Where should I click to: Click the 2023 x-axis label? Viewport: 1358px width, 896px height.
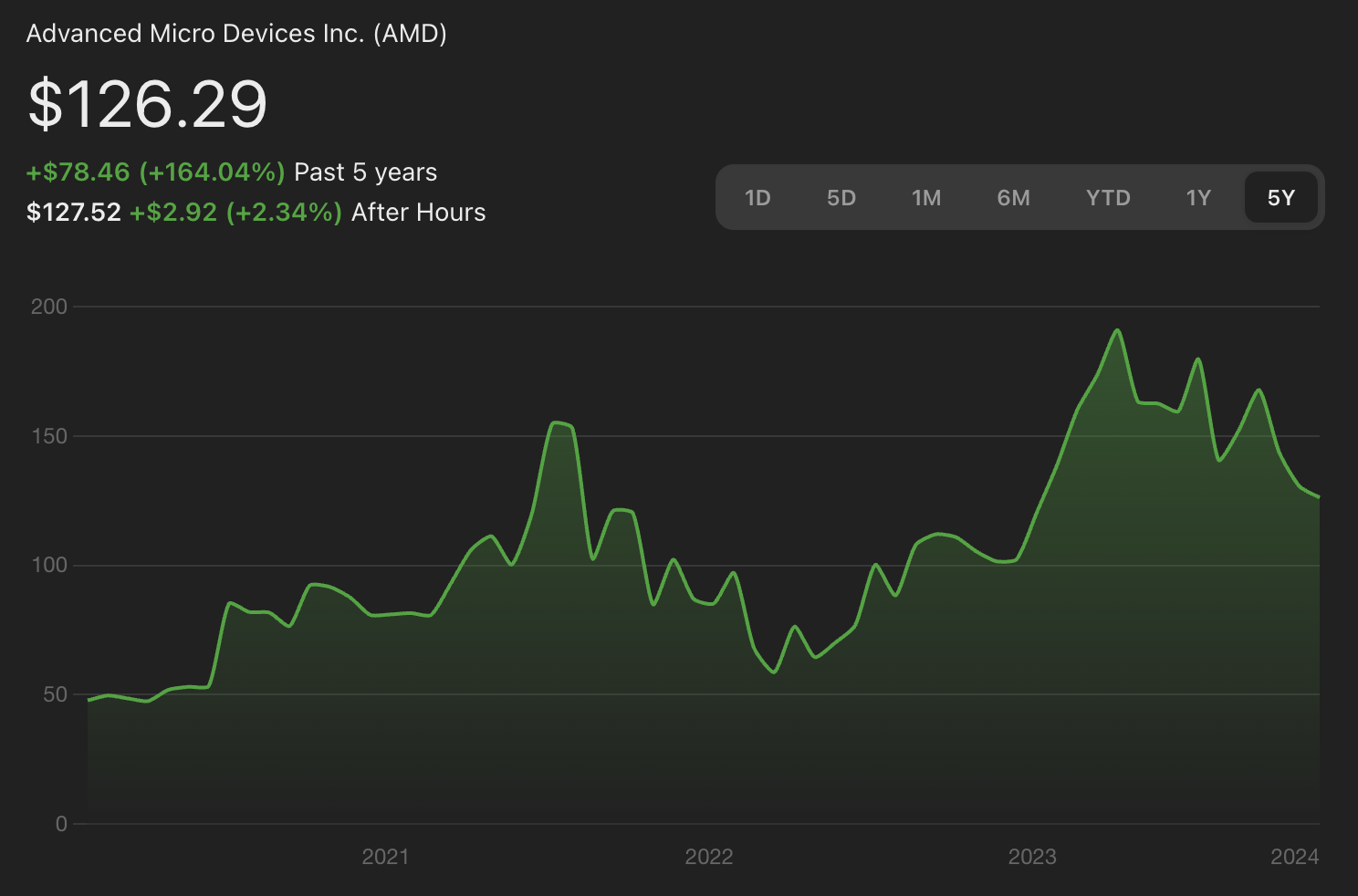1032,857
